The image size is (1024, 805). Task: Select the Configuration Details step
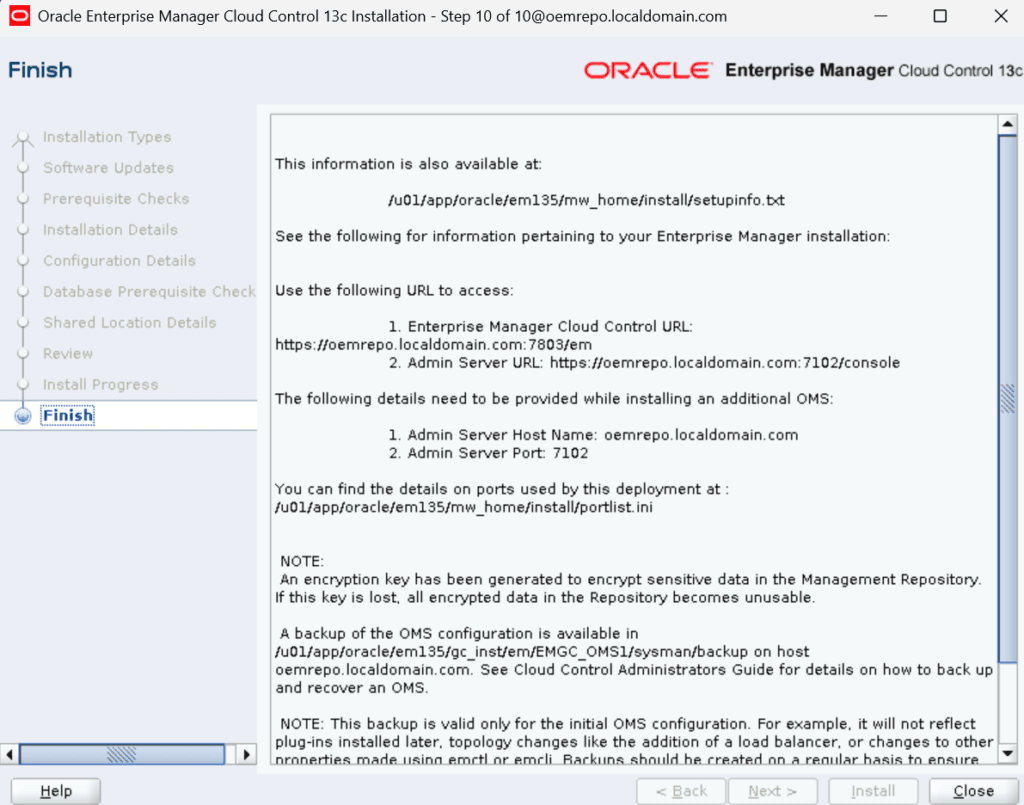(x=120, y=260)
